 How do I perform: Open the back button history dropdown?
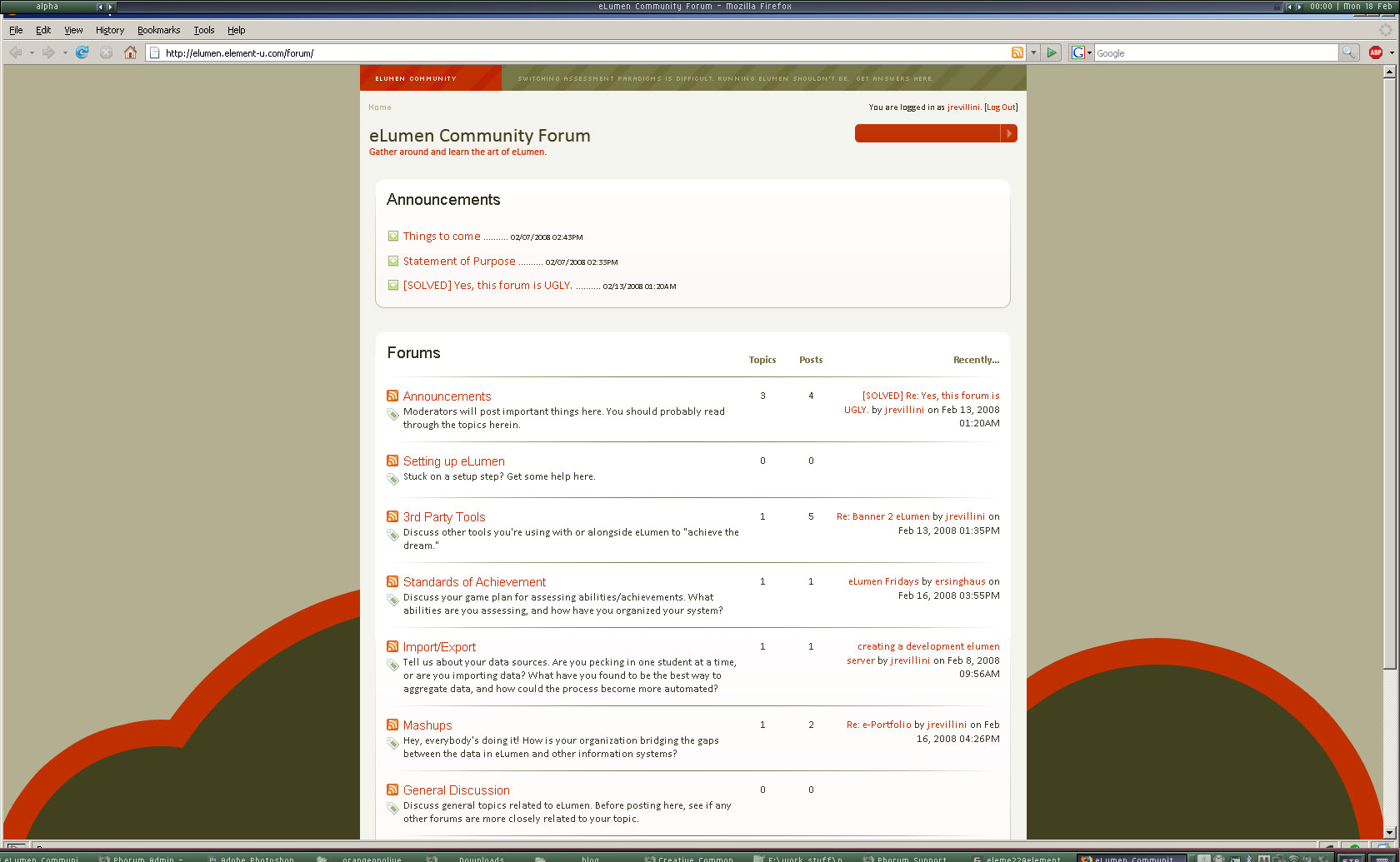coord(32,52)
